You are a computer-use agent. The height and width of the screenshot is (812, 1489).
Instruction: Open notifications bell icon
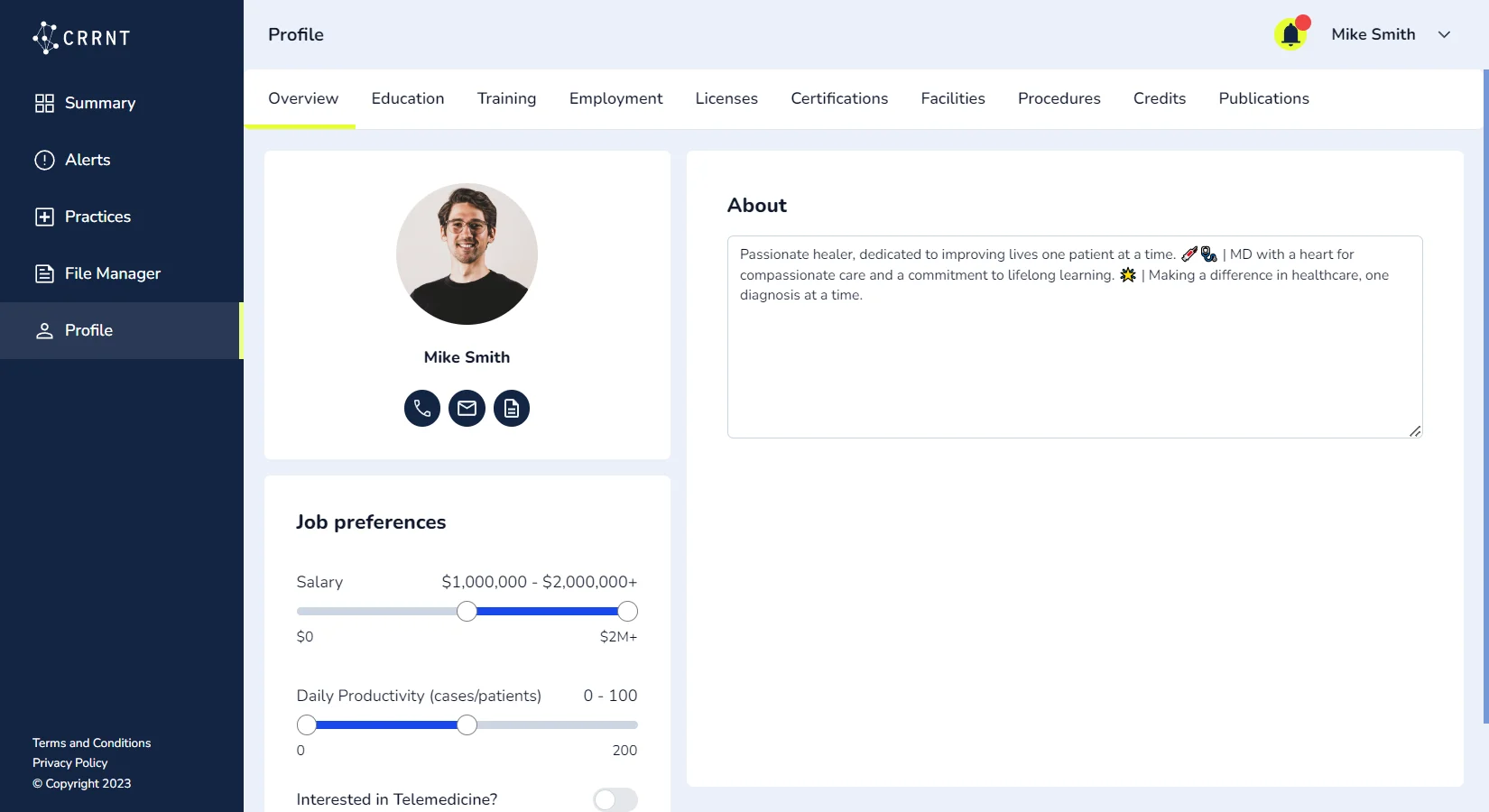(1290, 35)
